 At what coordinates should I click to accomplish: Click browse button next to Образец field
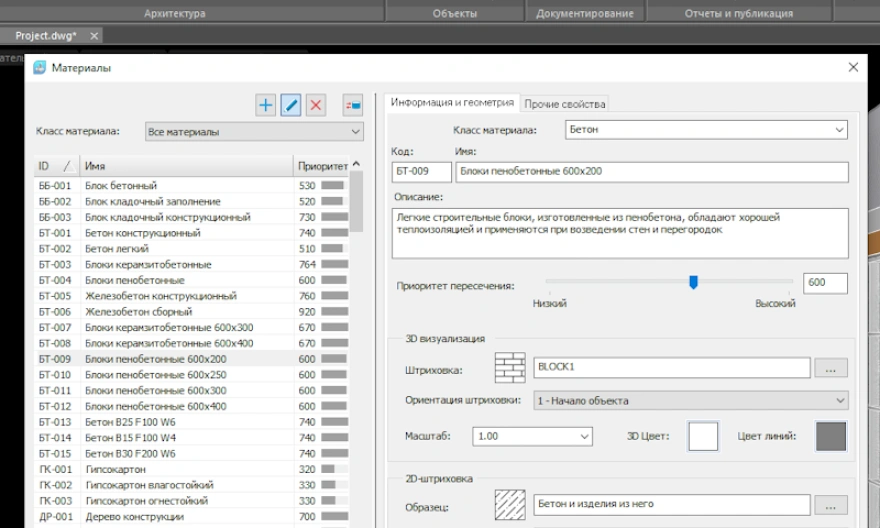tap(830, 506)
